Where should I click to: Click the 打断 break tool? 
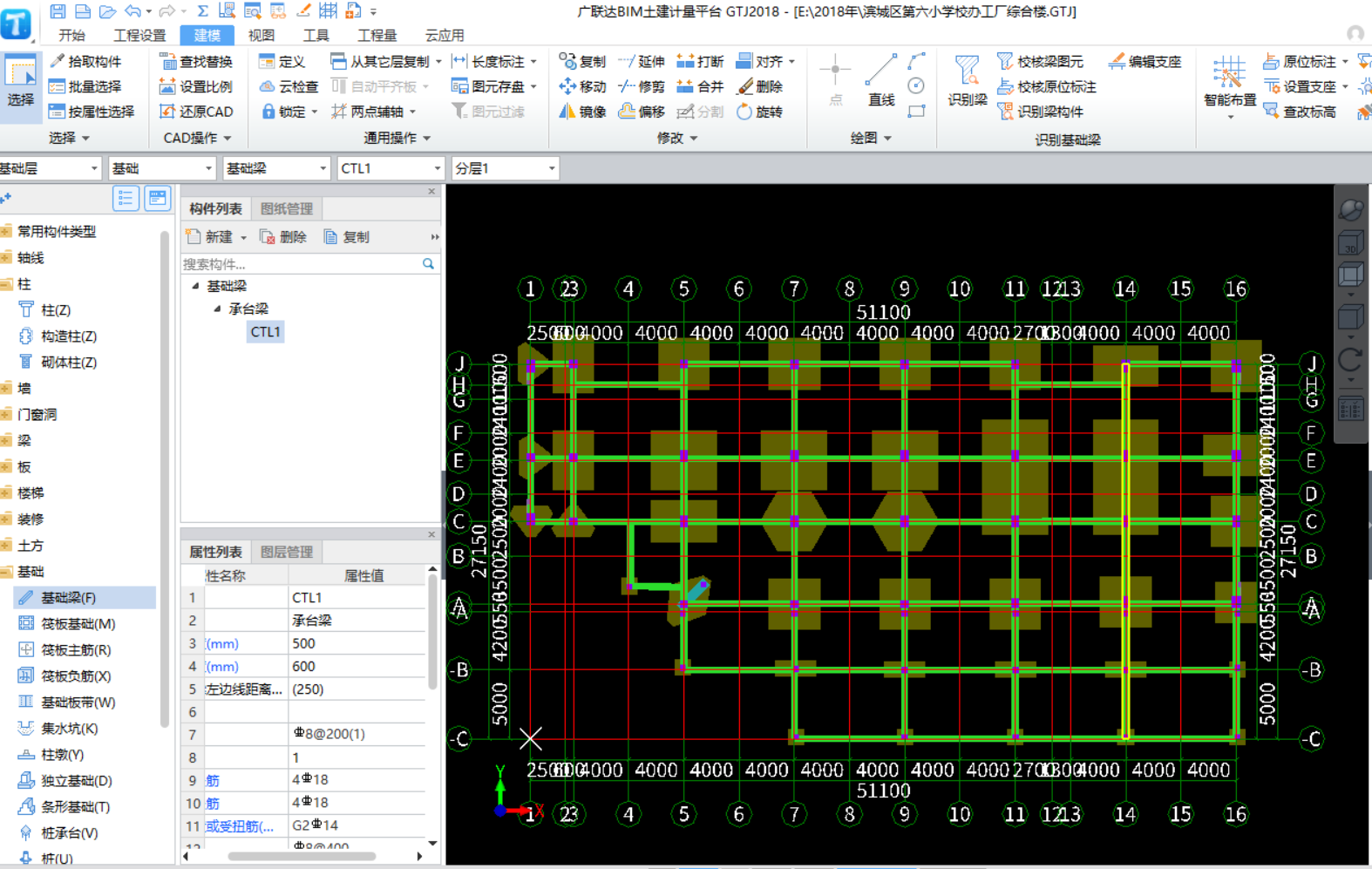coord(701,62)
